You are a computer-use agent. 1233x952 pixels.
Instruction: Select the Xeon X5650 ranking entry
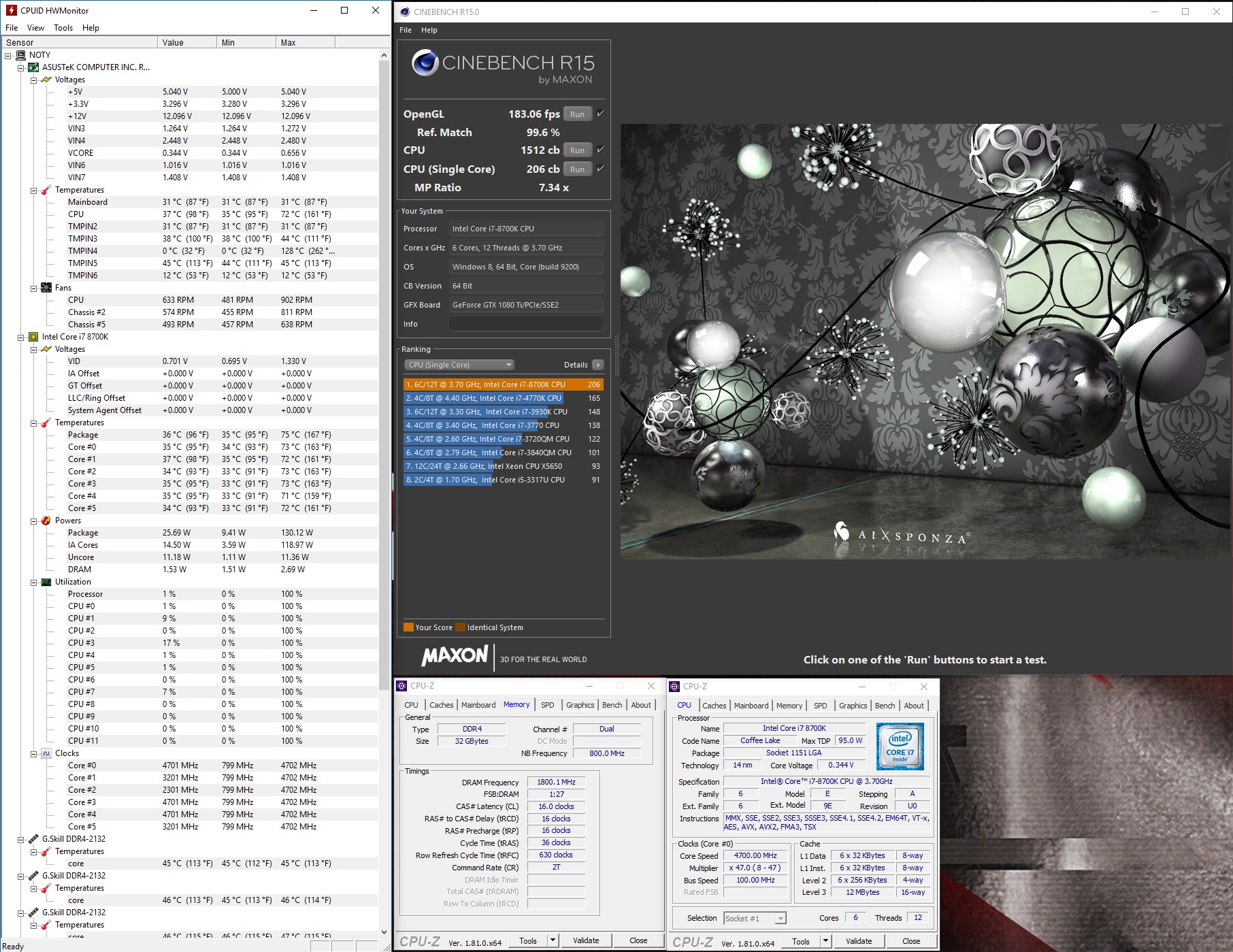coord(503,466)
